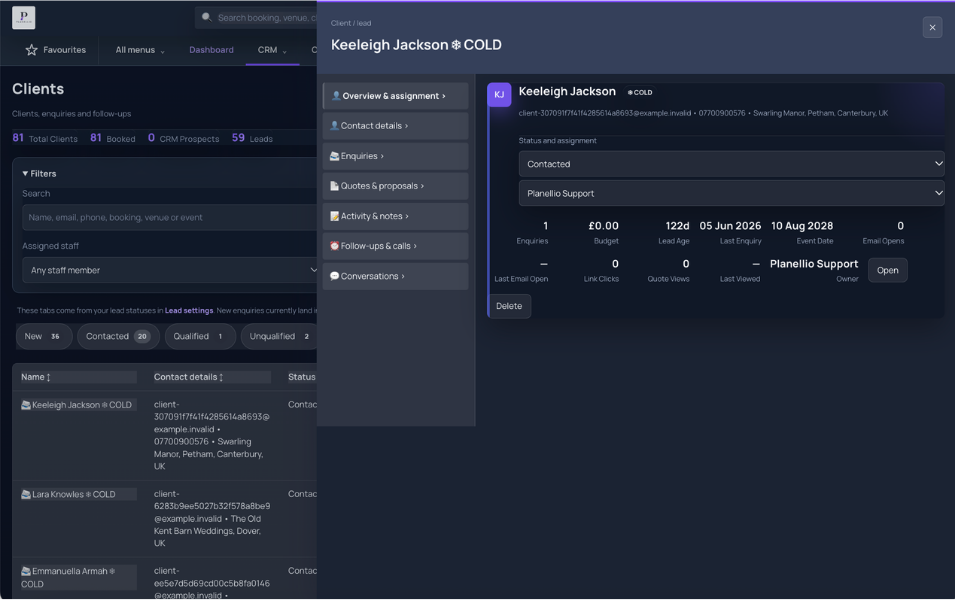This screenshot has height=600, width=955.
Task: Click the client search input field
Action: (x=169, y=217)
